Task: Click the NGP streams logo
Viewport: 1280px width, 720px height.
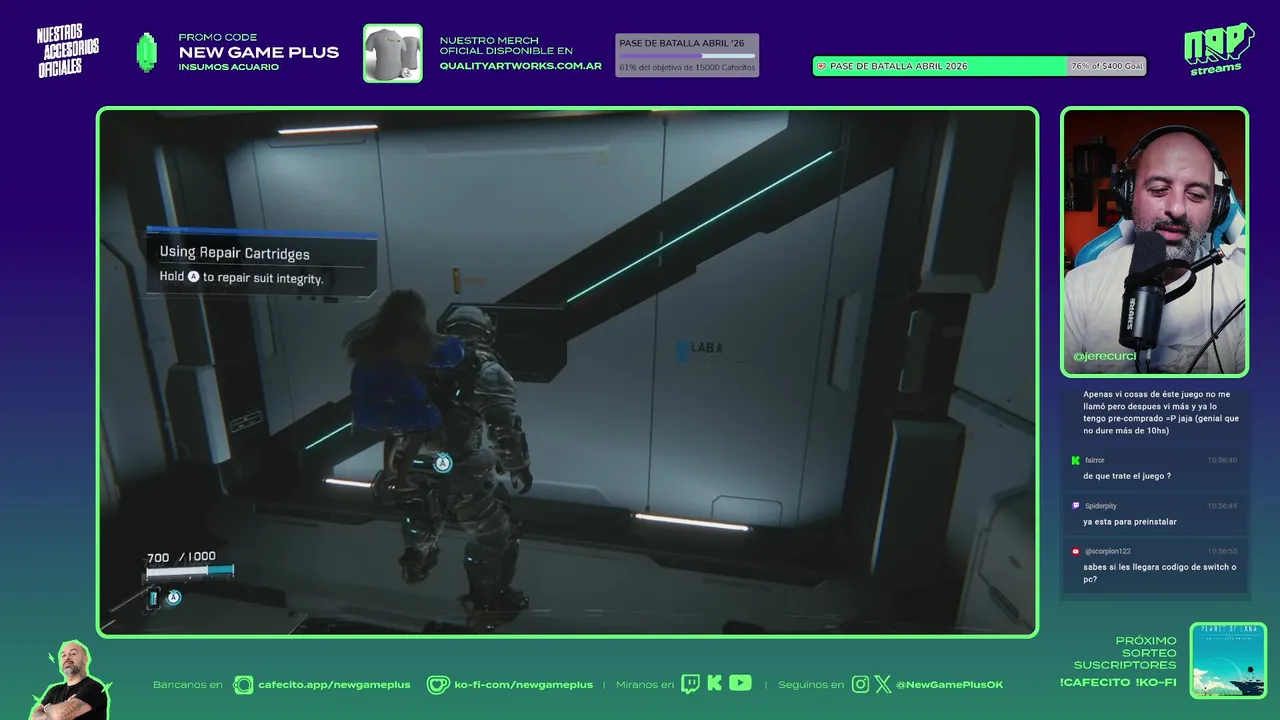Action: point(1219,50)
